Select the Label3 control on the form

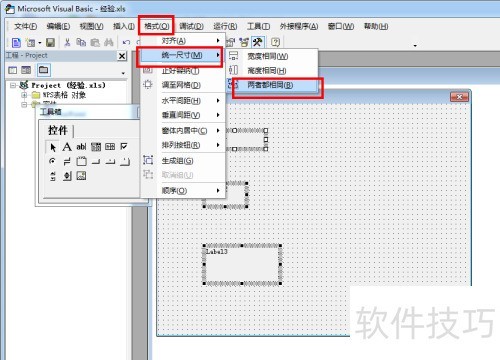tap(242, 265)
